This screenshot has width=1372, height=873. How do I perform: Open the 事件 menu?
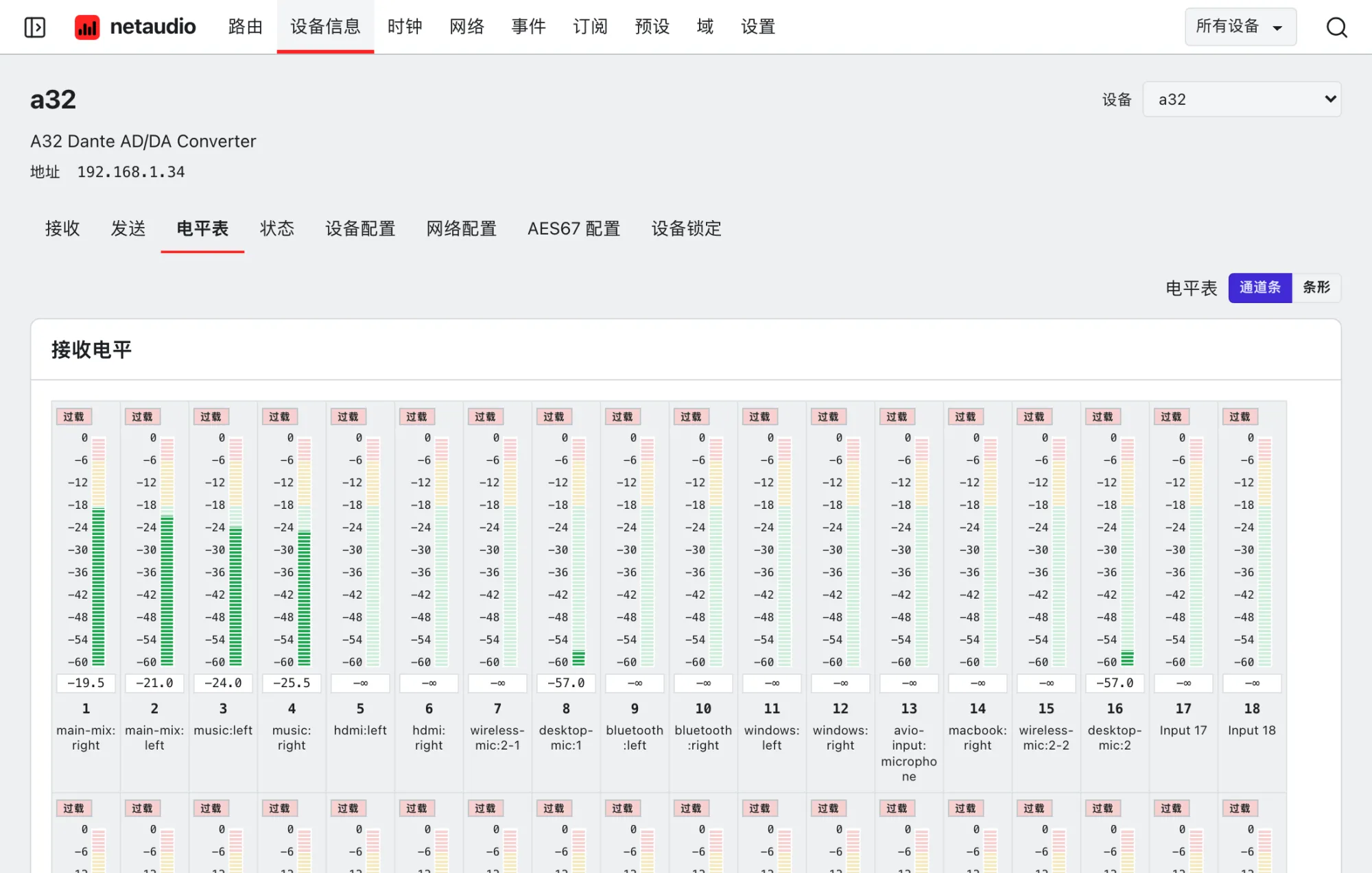click(528, 27)
